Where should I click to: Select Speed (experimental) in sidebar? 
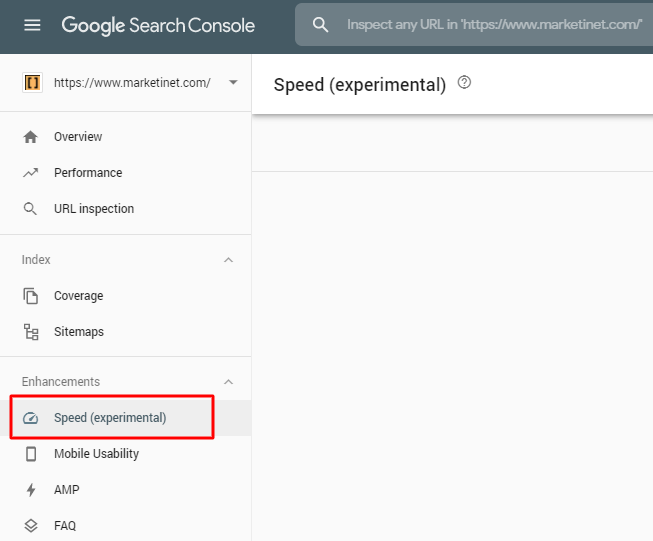pos(110,418)
